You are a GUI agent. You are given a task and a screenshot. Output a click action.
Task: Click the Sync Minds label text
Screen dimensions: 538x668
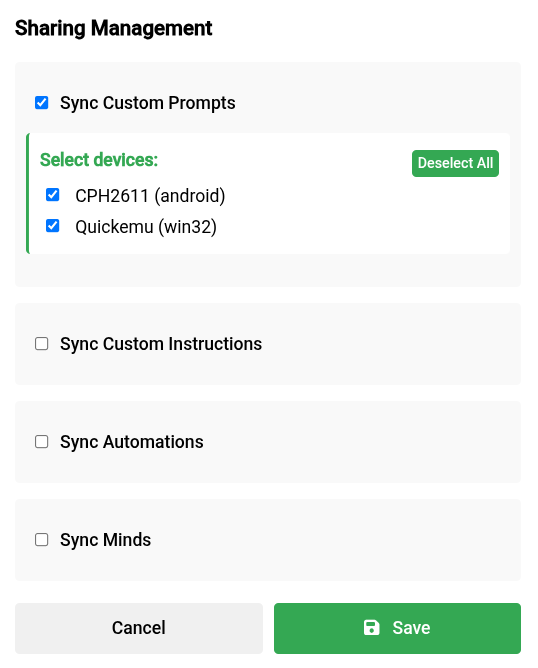pyautogui.click(x=105, y=540)
